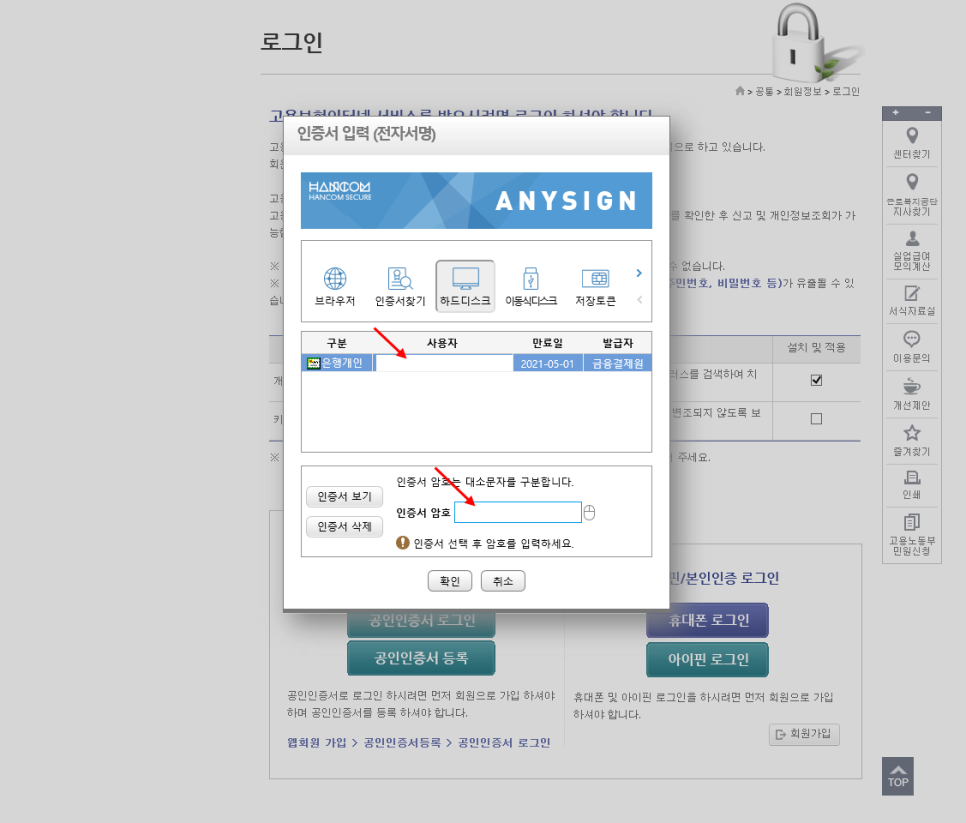966x823 pixels.
Task: Toggle the checked 설치 및 적용 checkbox
Action: 816,380
